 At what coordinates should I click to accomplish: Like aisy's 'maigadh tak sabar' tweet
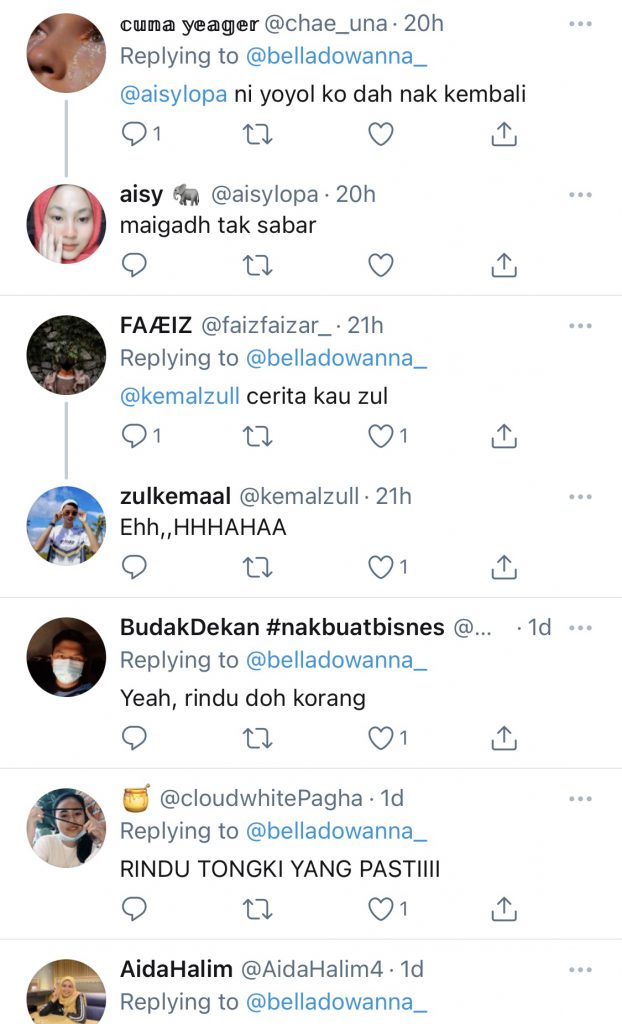click(x=380, y=265)
